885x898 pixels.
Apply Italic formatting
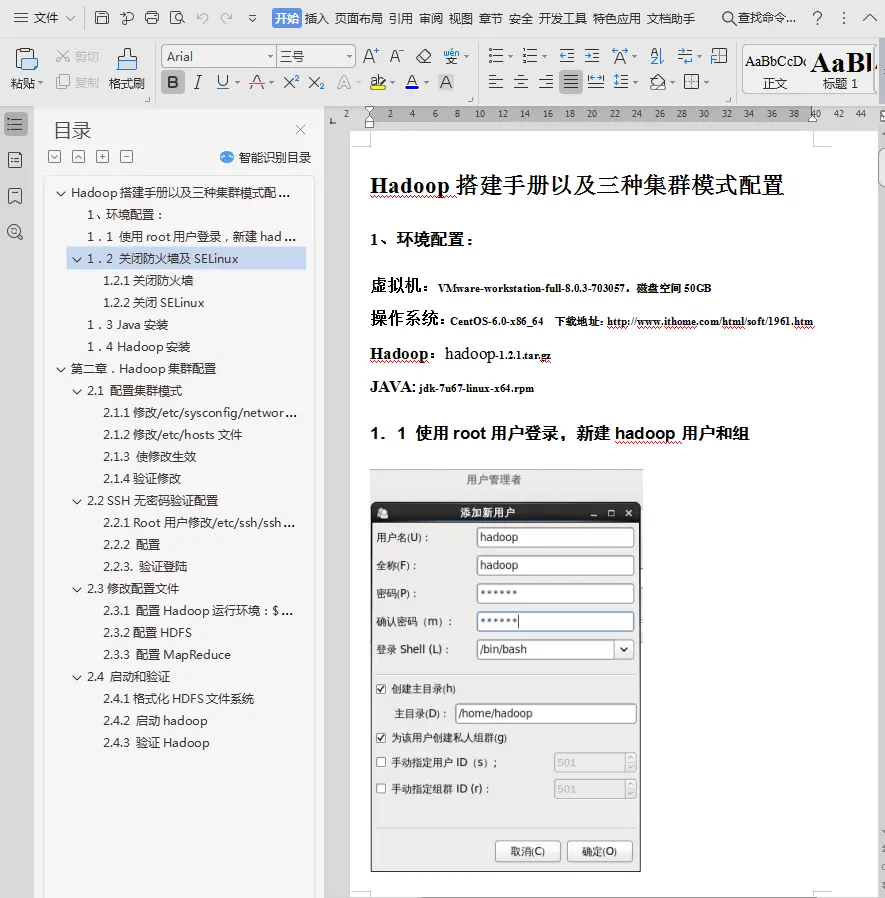(198, 82)
